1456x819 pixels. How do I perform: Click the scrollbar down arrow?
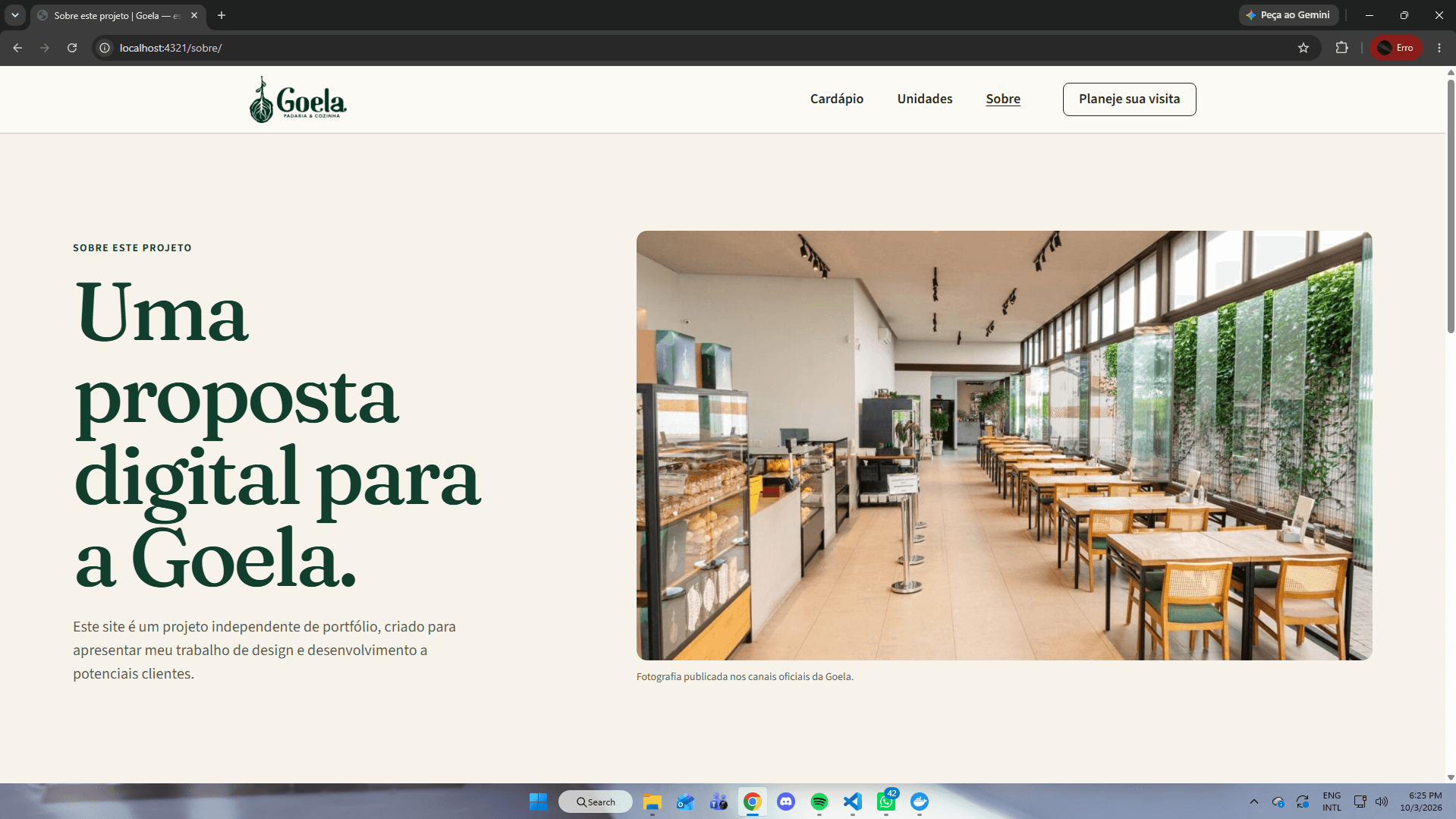coord(1451,777)
